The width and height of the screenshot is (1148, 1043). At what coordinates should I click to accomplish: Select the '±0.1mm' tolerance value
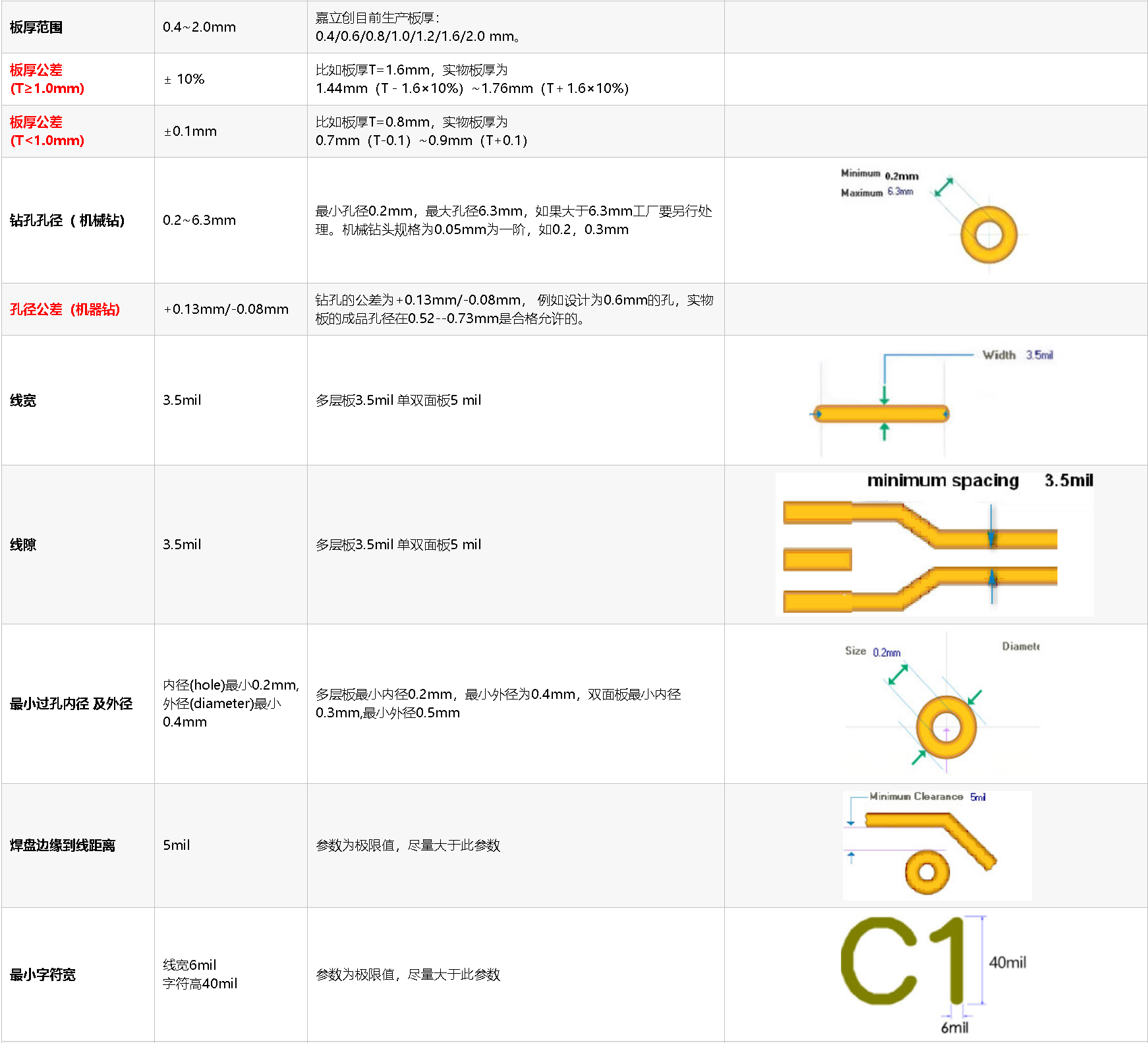190,131
